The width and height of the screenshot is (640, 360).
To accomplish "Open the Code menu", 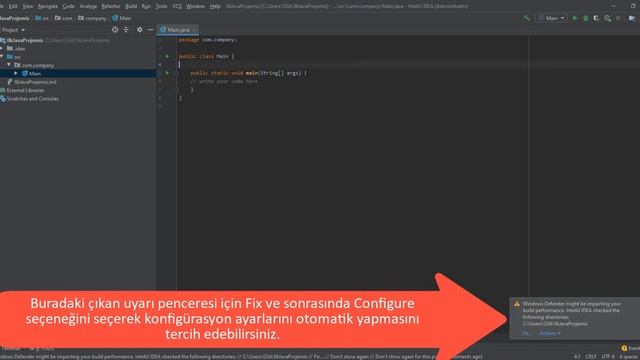I will (x=69, y=6).
